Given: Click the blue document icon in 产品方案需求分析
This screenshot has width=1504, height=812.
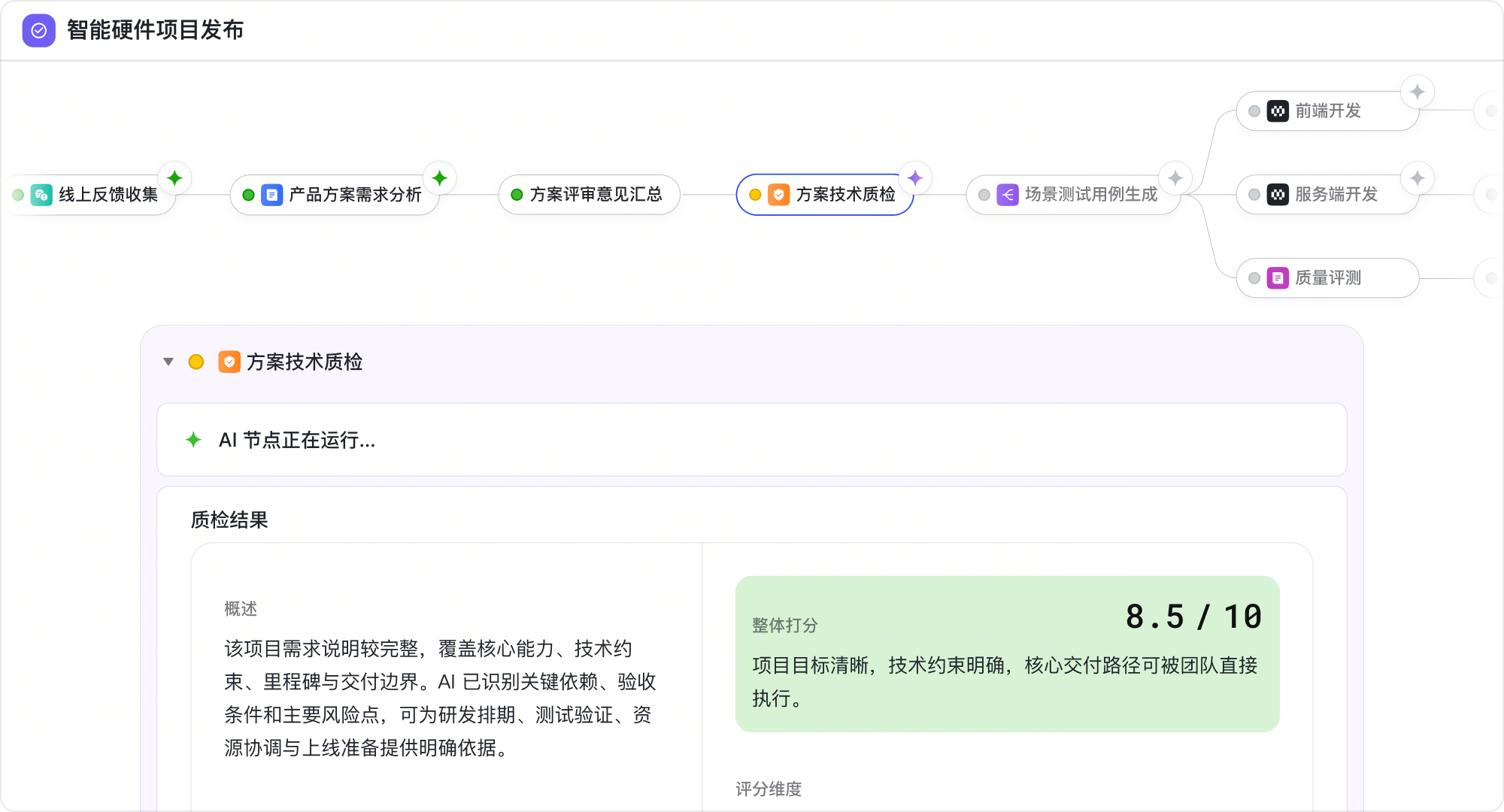Looking at the screenshot, I should pyautogui.click(x=271, y=195).
